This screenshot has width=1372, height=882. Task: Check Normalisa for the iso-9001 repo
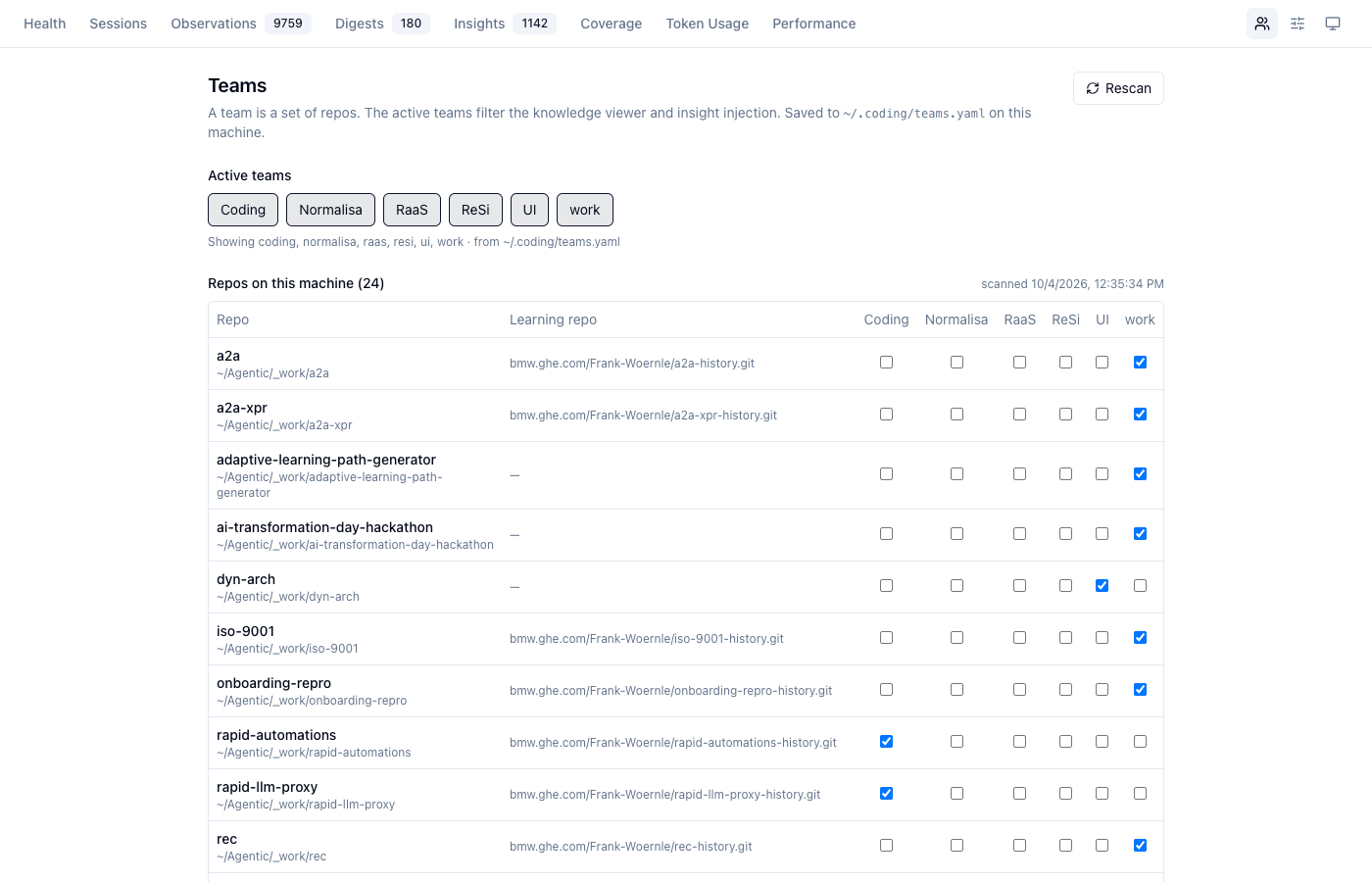coord(956,638)
